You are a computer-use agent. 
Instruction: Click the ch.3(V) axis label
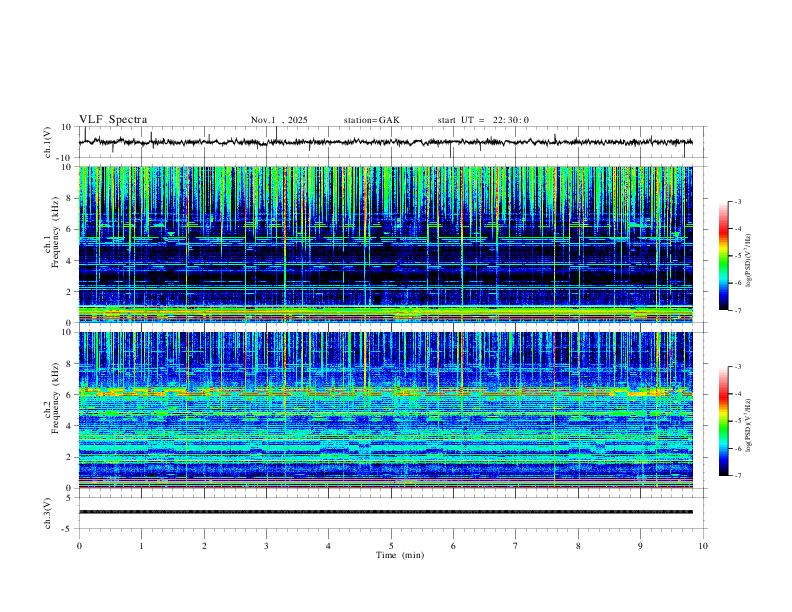(x=48, y=514)
